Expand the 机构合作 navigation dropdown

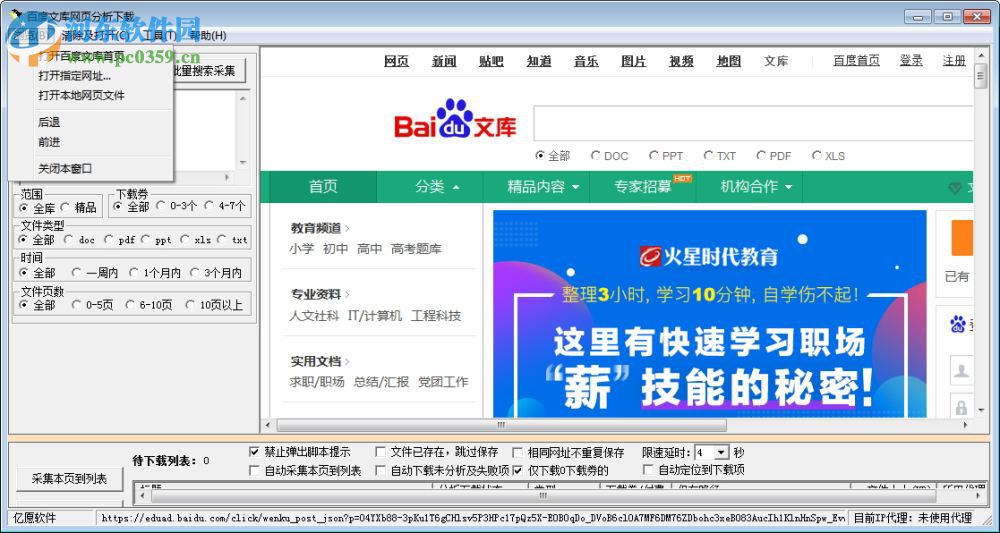(756, 187)
